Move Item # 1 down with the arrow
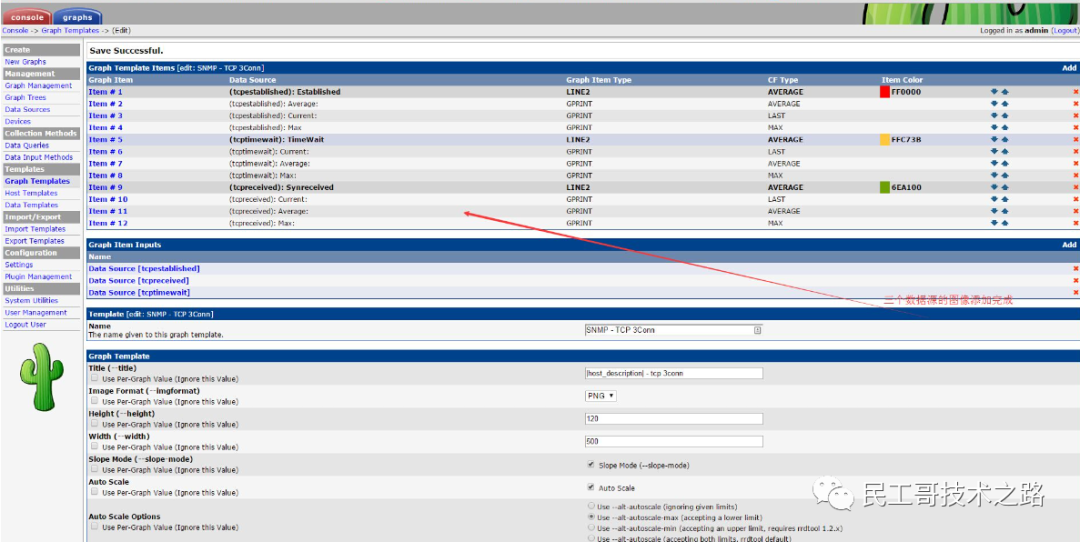1080x542 pixels. (x=994, y=92)
